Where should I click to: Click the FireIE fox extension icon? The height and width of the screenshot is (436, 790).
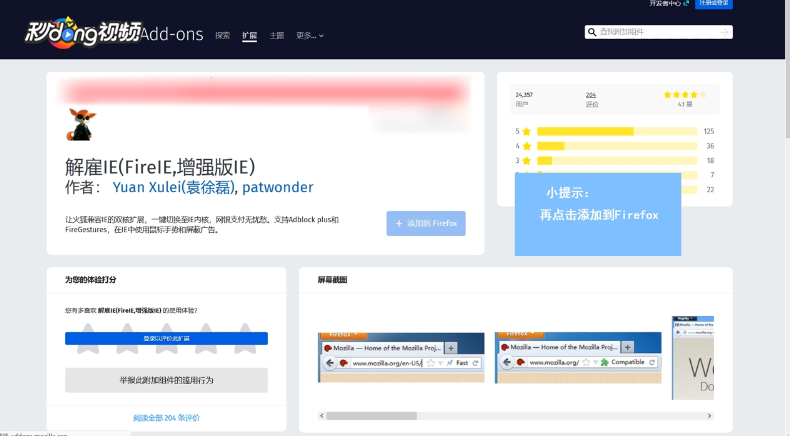[x=81, y=124]
